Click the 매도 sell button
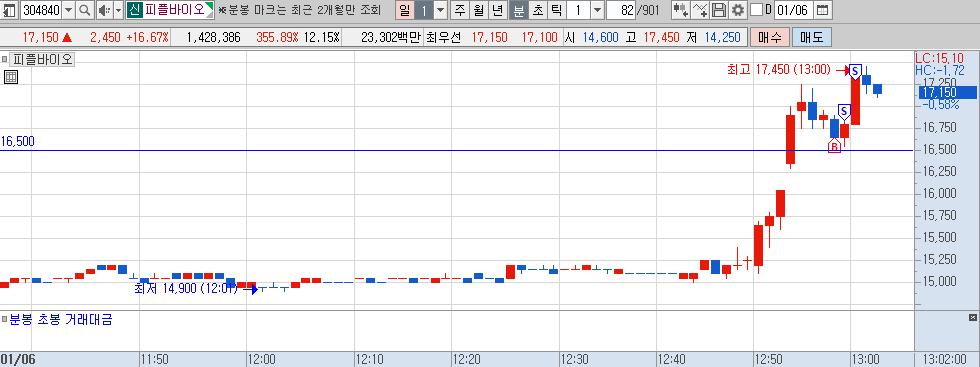The height and width of the screenshot is (367, 980). [x=812, y=38]
